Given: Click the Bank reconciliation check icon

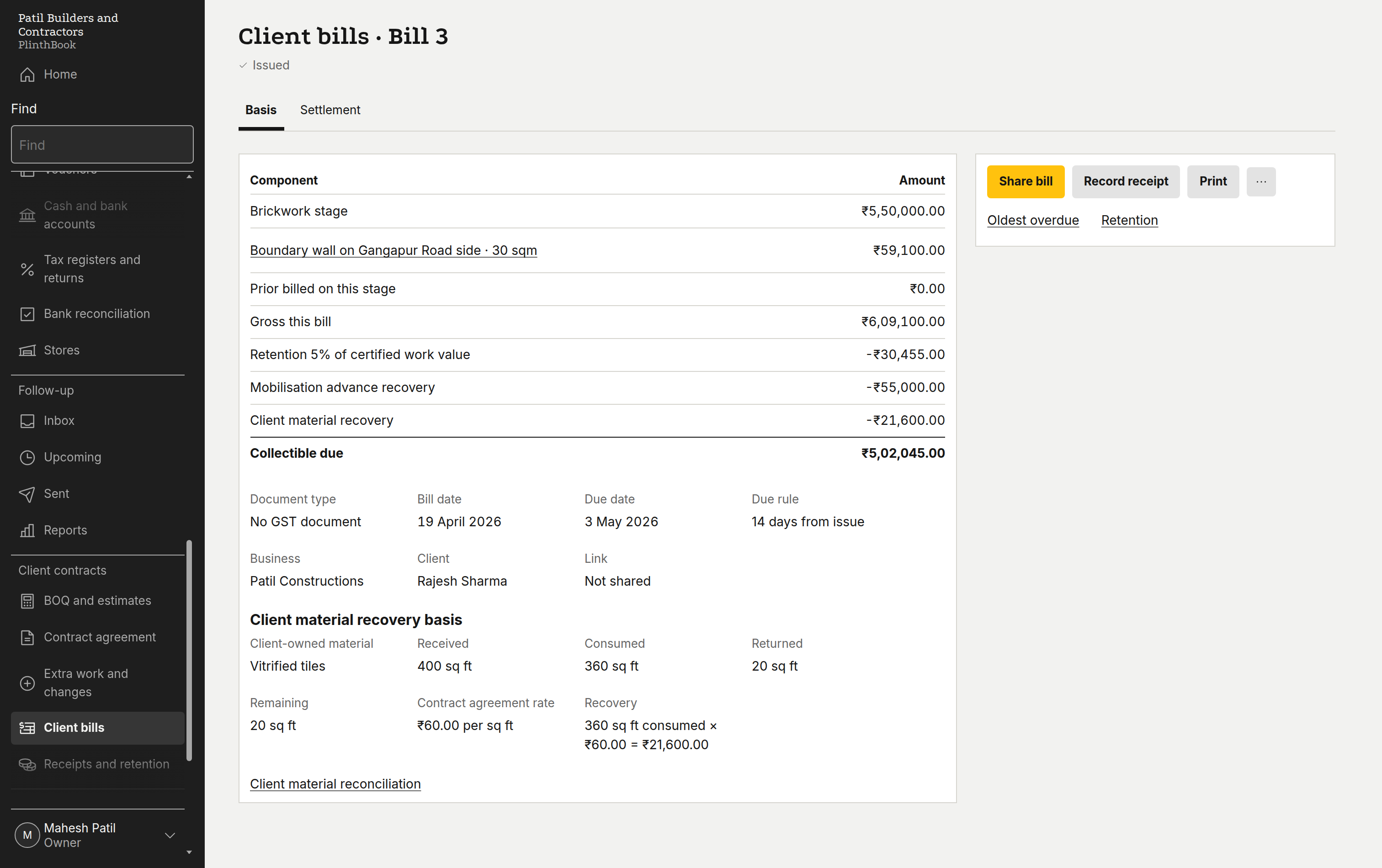Looking at the screenshot, I should [x=27, y=314].
